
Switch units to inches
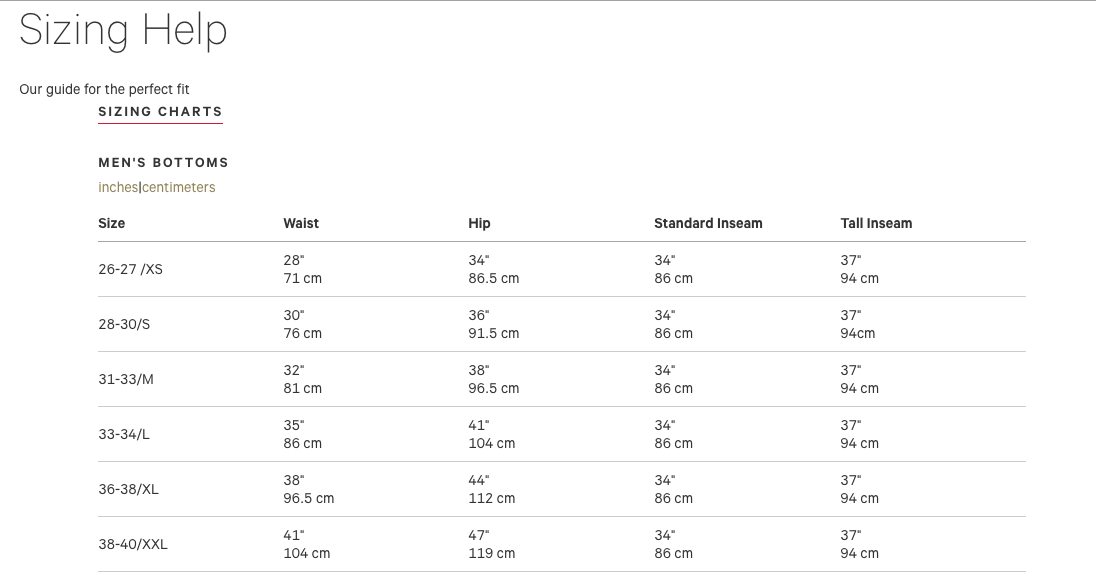(x=118, y=187)
